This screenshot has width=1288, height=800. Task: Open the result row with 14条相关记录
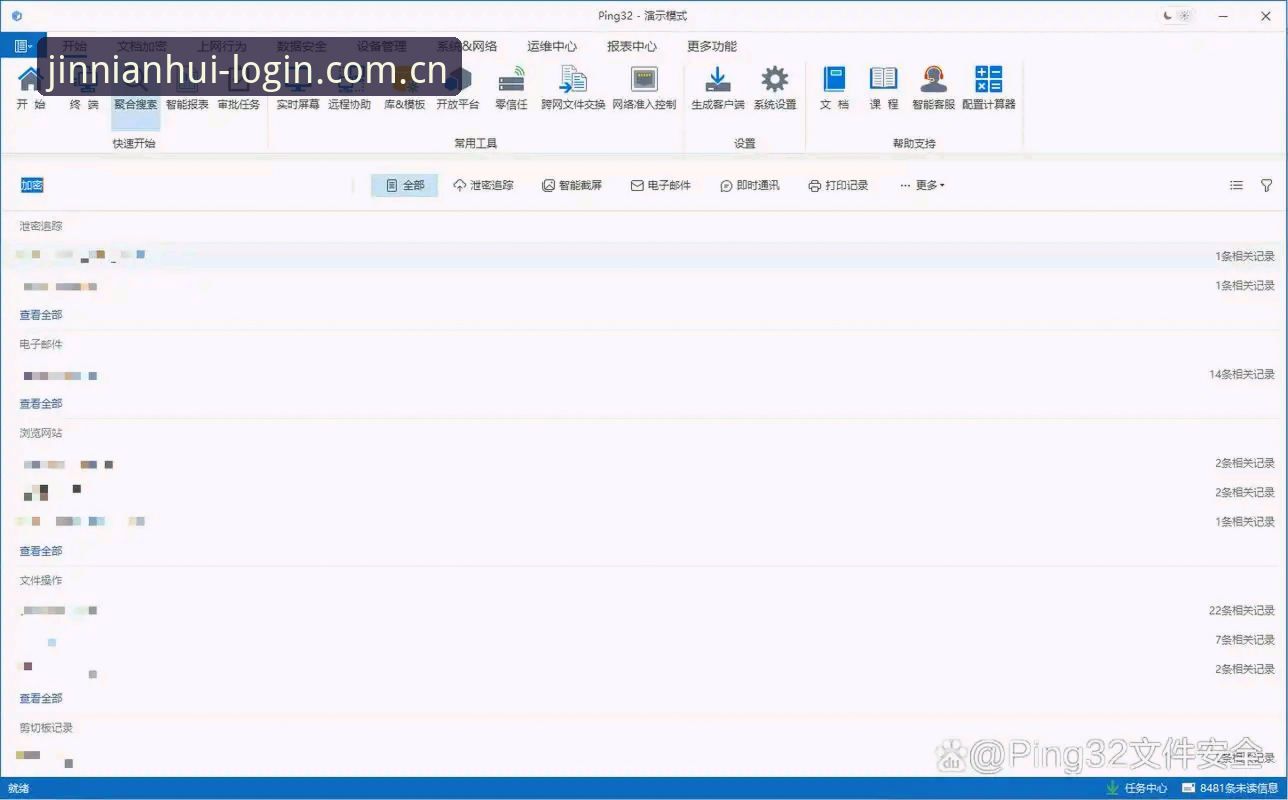(x=644, y=375)
